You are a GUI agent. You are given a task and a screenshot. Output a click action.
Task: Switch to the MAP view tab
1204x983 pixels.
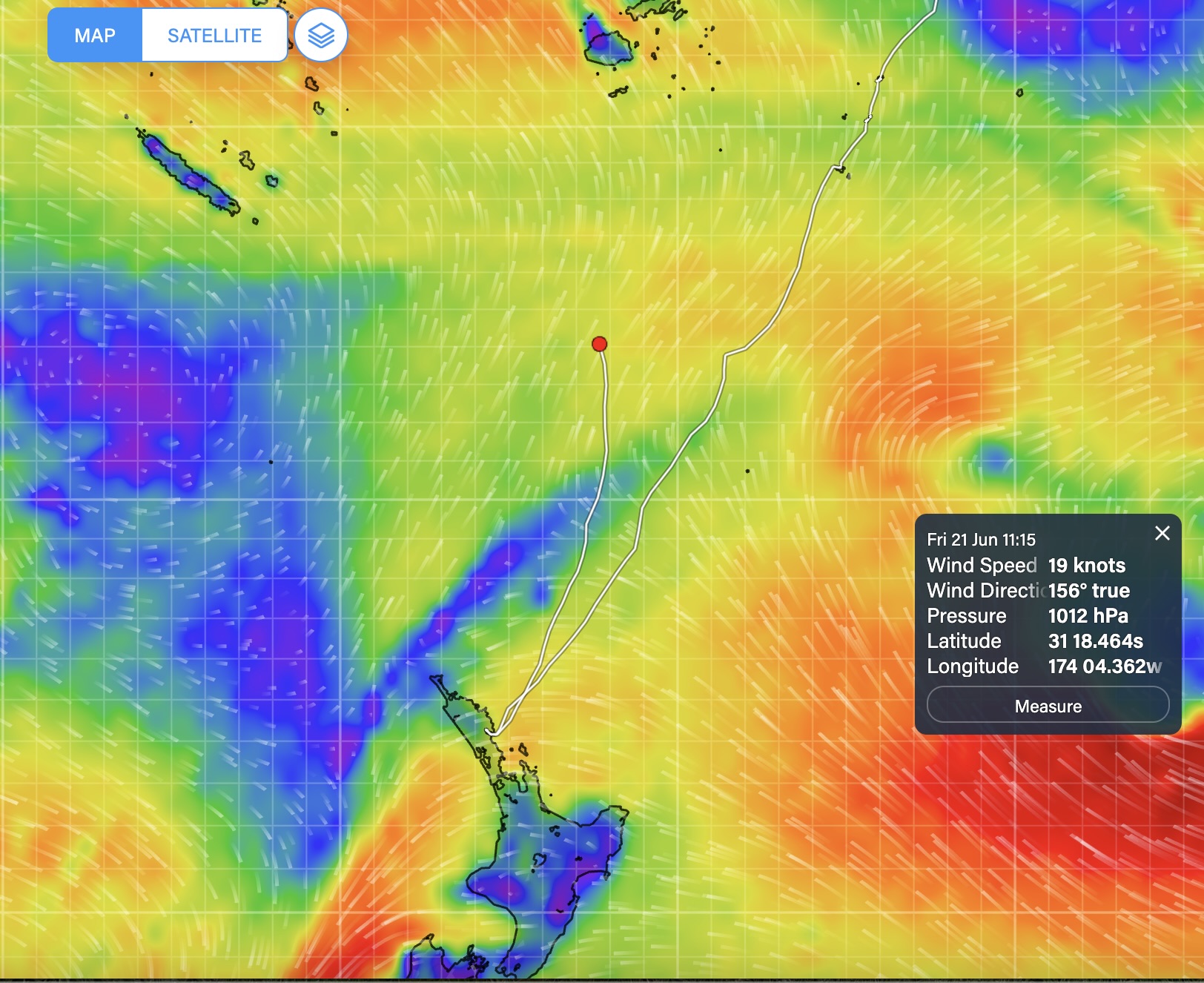pyautogui.click(x=95, y=36)
